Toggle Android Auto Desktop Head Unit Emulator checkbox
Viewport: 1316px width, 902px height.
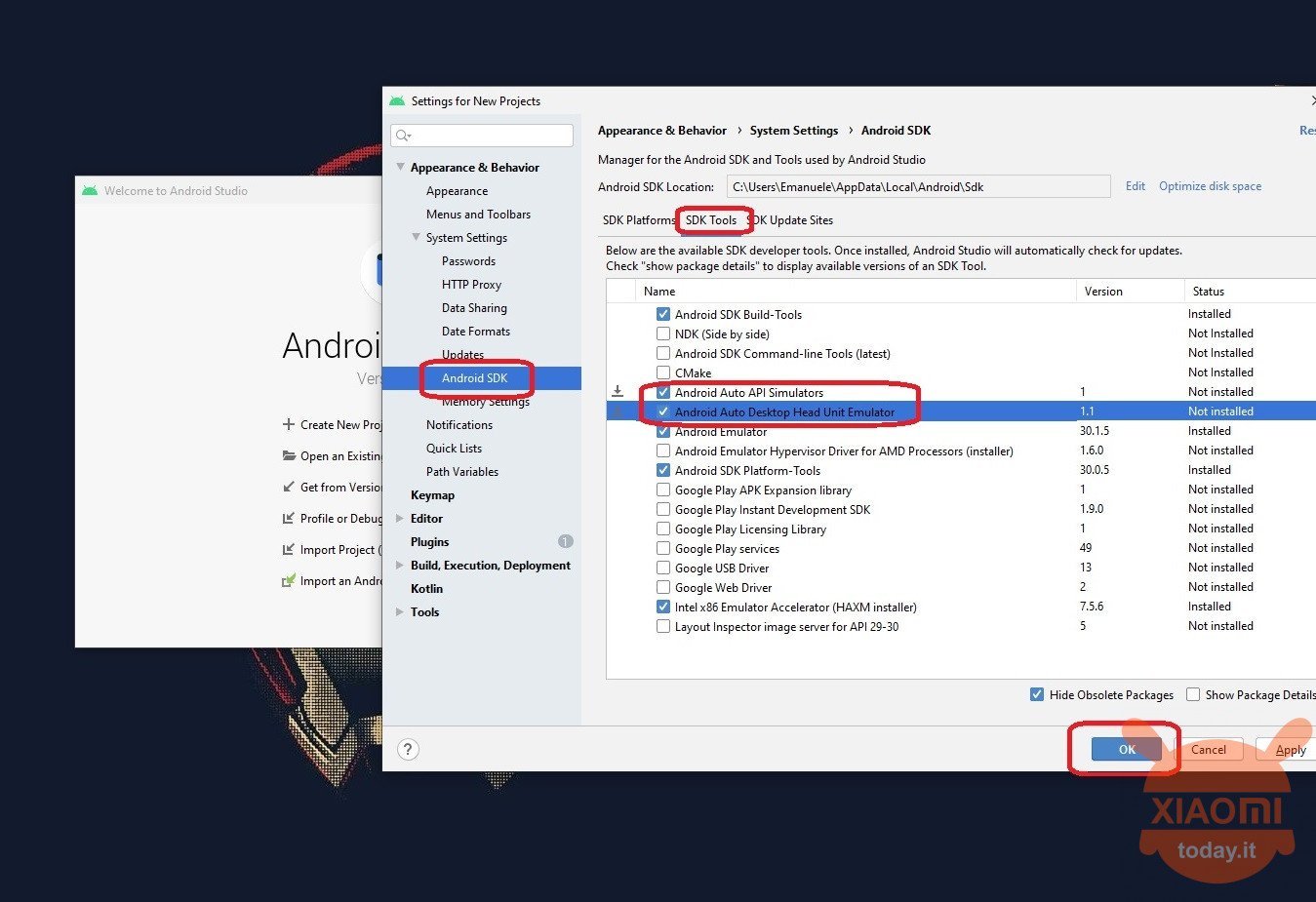pyautogui.click(x=663, y=412)
